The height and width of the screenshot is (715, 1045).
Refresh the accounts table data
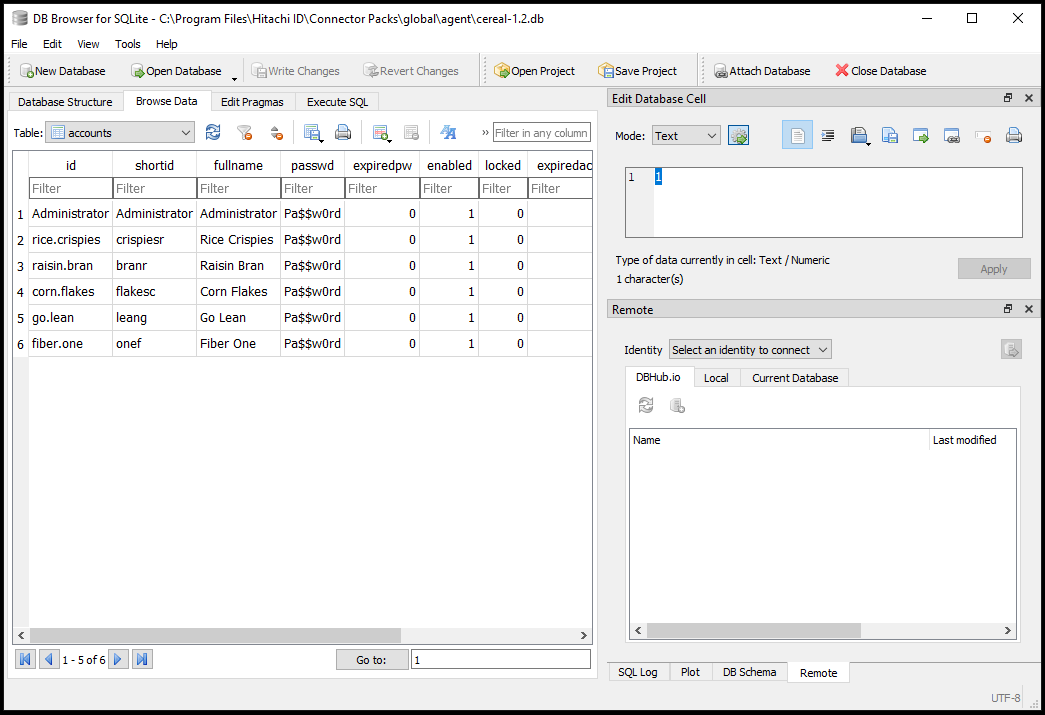coord(213,133)
